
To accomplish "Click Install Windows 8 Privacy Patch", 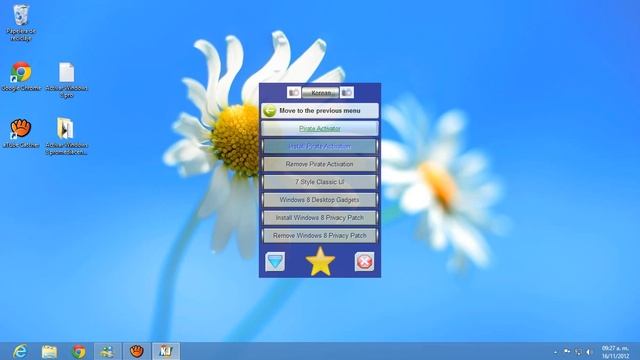I will 320,218.
